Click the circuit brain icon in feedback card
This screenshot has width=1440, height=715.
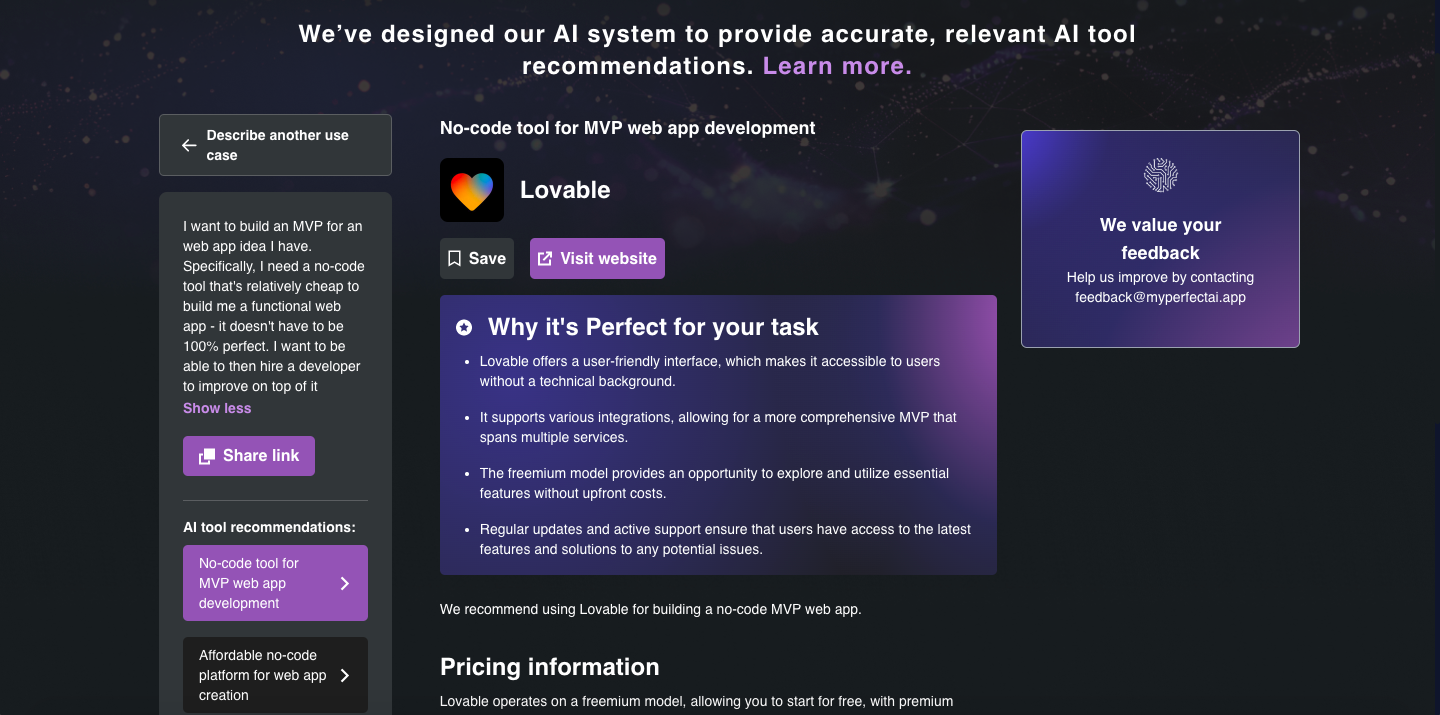point(1160,175)
